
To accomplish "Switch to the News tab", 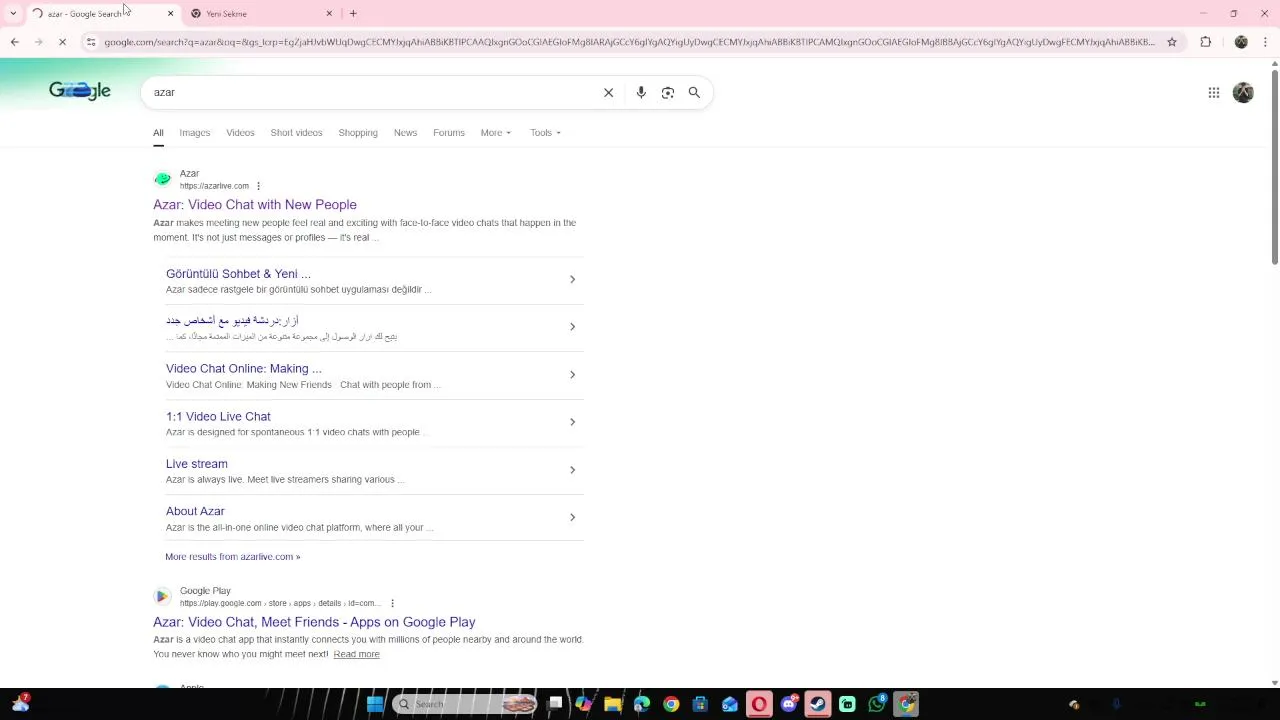I will pos(405,132).
